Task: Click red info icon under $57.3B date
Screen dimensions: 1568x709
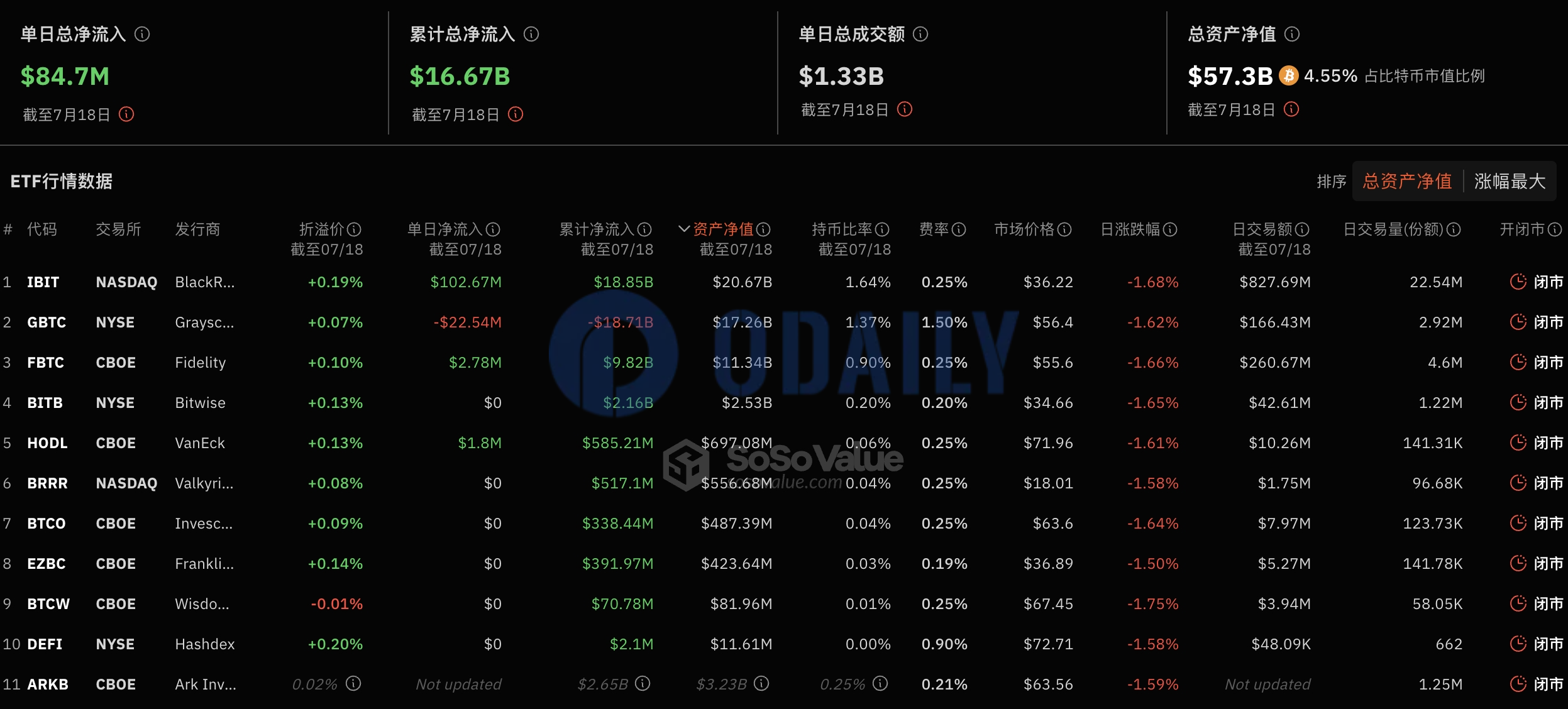Action: pos(1291,109)
